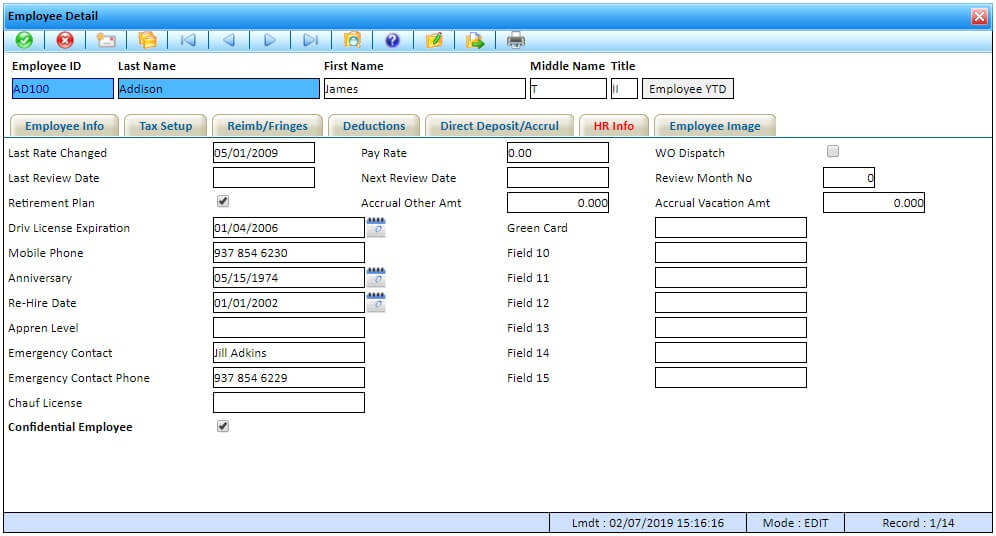Click the Middle Name field

coord(569,89)
